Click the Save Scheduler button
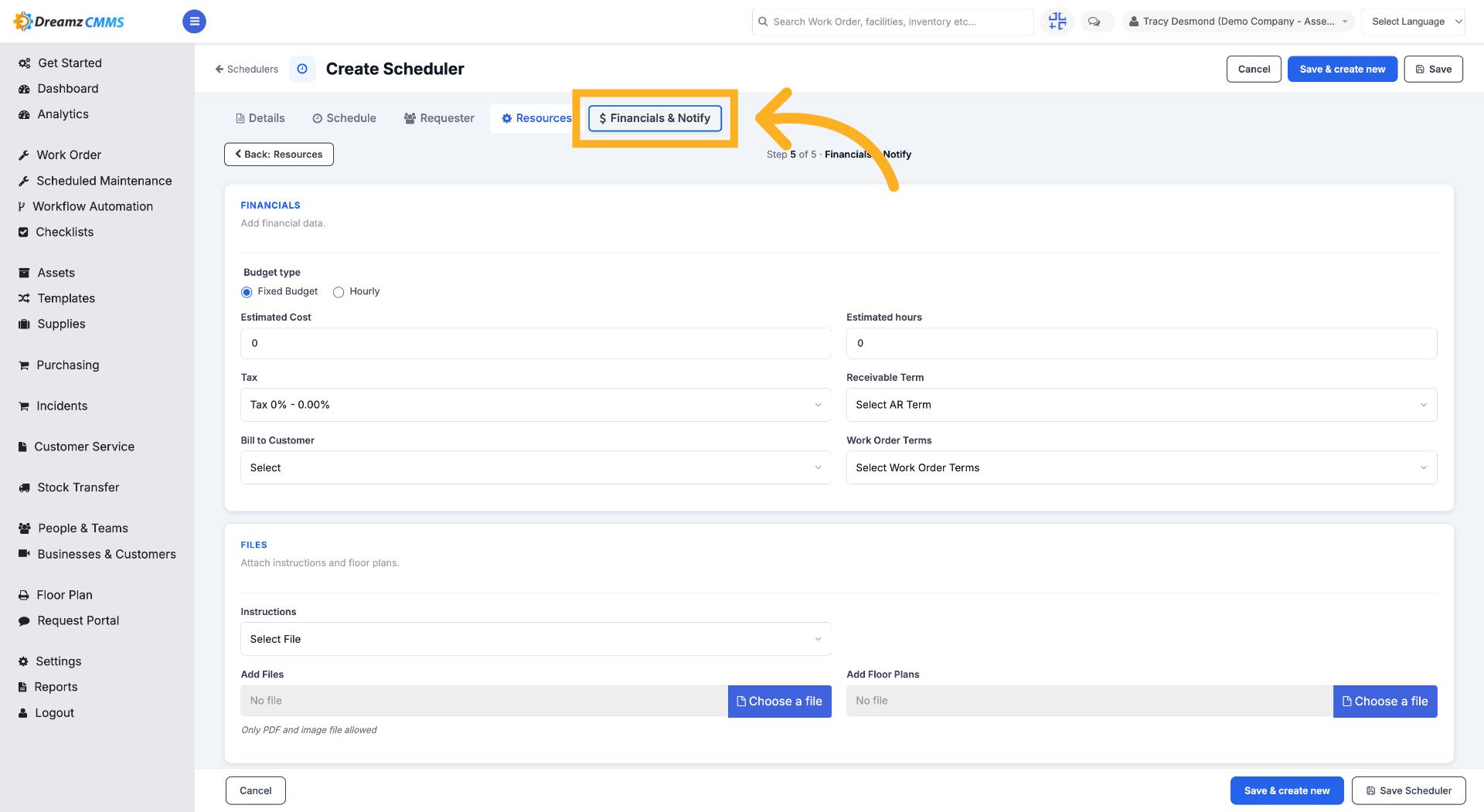 pos(1409,790)
